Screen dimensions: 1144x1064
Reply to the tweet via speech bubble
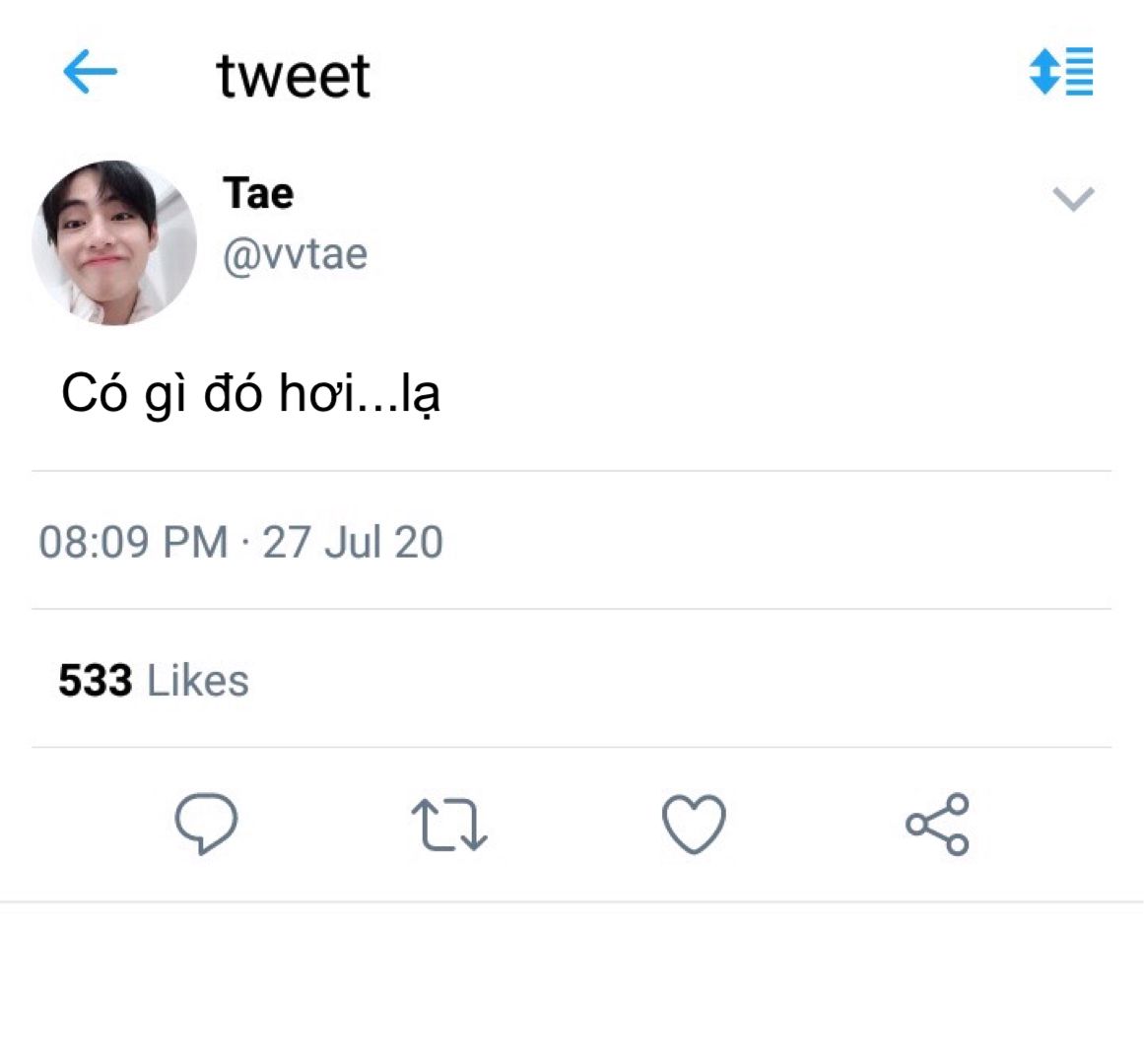[x=207, y=824]
